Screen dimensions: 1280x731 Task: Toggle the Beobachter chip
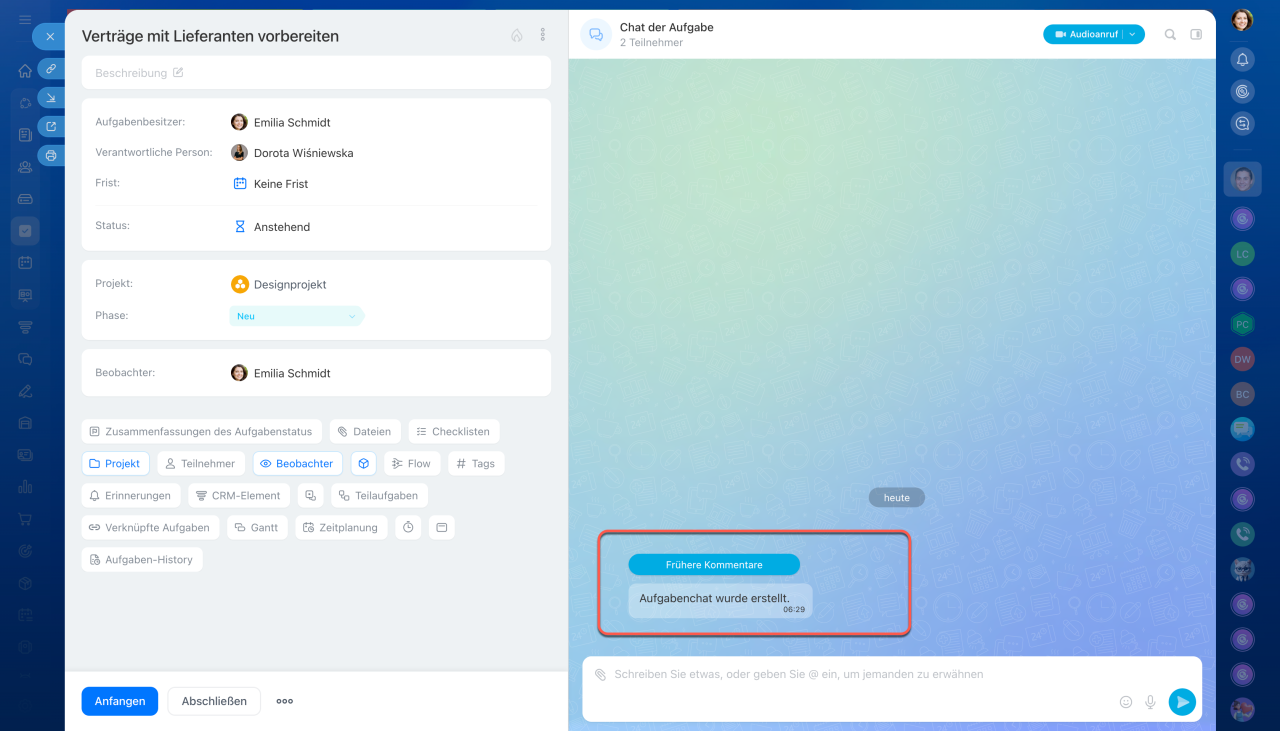click(297, 463)
